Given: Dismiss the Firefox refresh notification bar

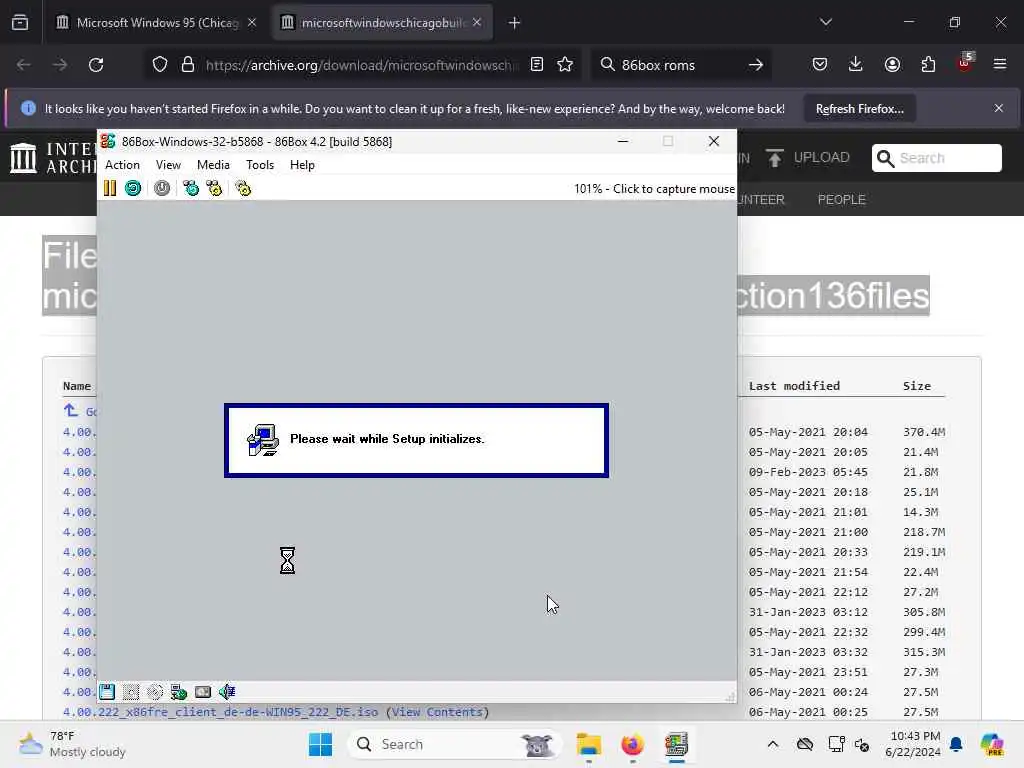Looking at the screenshot, I should click(999, 108).
